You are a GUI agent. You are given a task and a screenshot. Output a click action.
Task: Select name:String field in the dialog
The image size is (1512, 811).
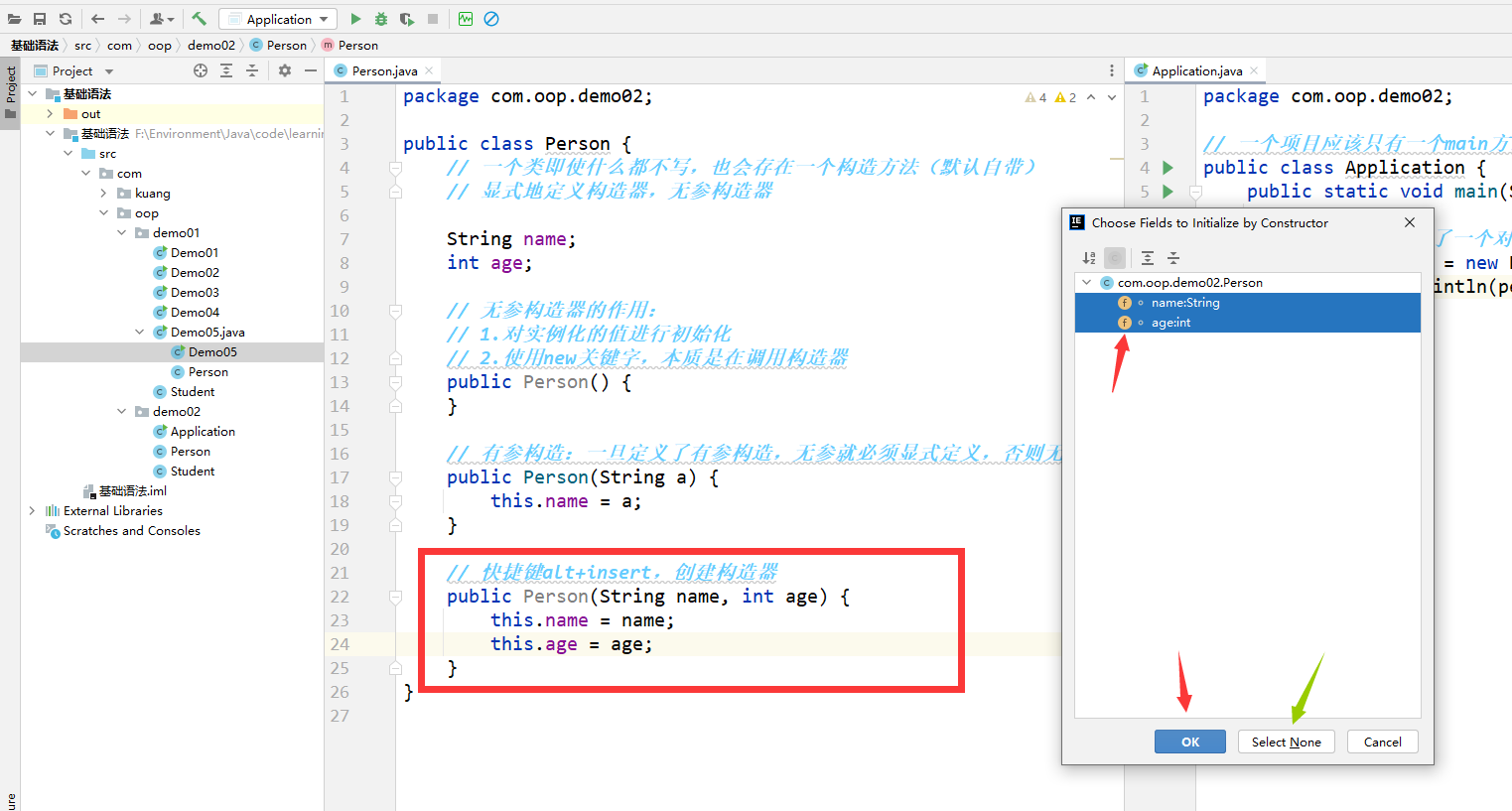[x=1248, y=303]
